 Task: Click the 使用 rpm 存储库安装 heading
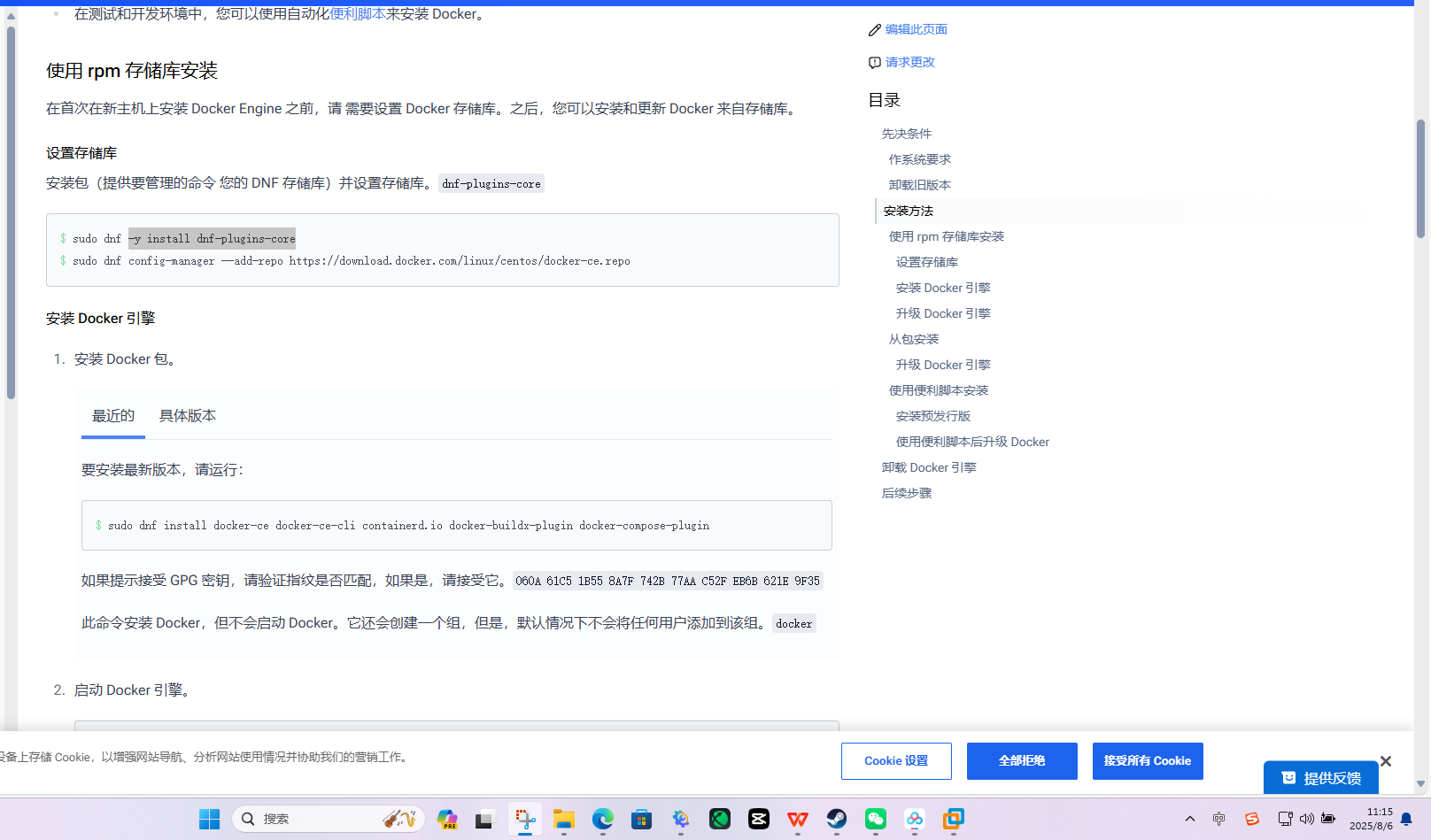pyautogui.click(x=132, y=71)
